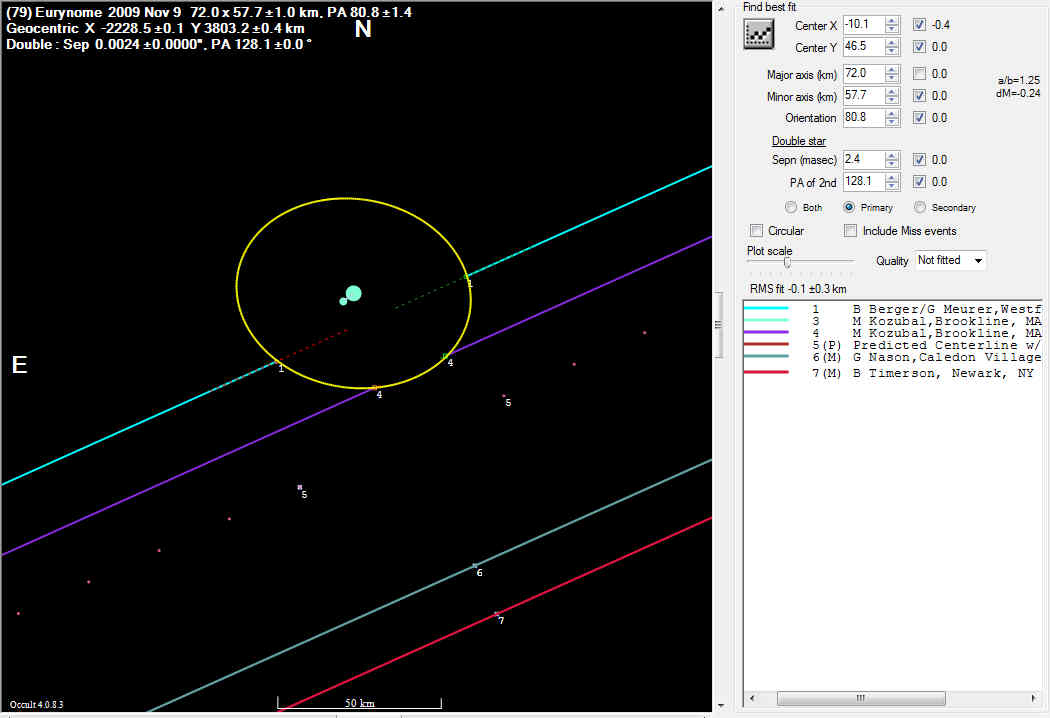Click chord marker 7 on the red line
Image resolution: width=1050 pixels, height=718 pixels.
pyautogui.click(x=496, y=614)
